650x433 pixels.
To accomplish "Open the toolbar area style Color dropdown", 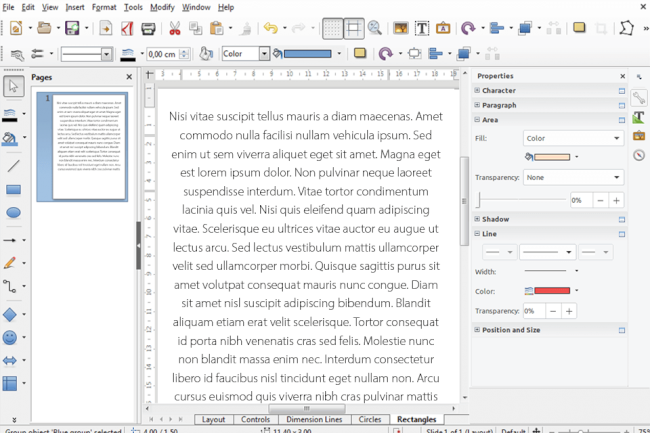I will pos(246,54).
